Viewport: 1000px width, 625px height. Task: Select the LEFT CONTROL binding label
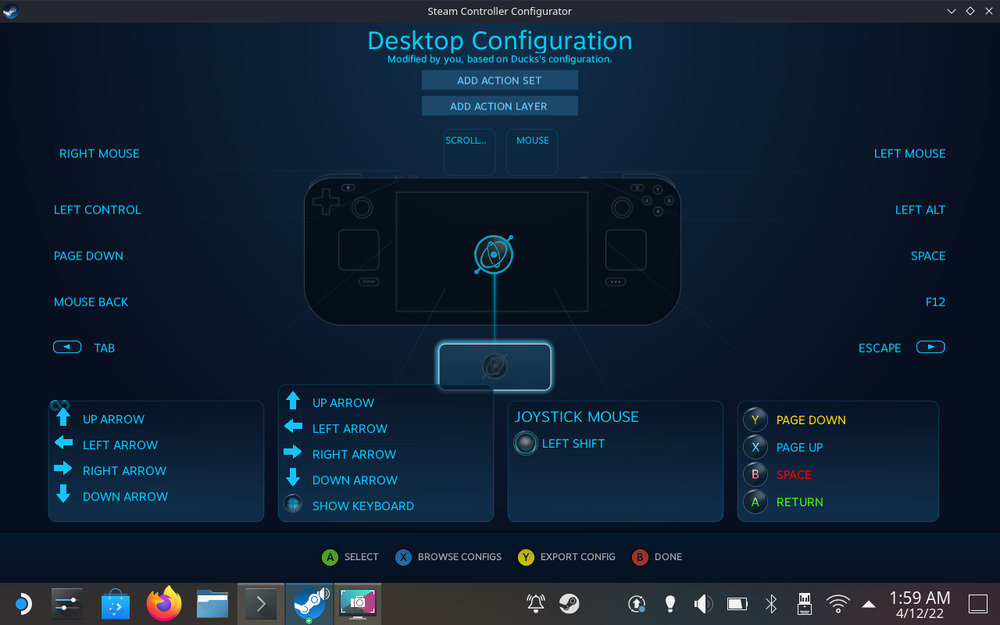click(x=98, y=210)
